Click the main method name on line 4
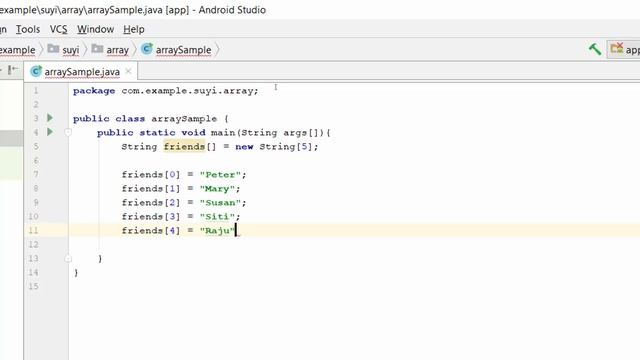This screenshot has width=640, height=360. (x=223, y=133)
